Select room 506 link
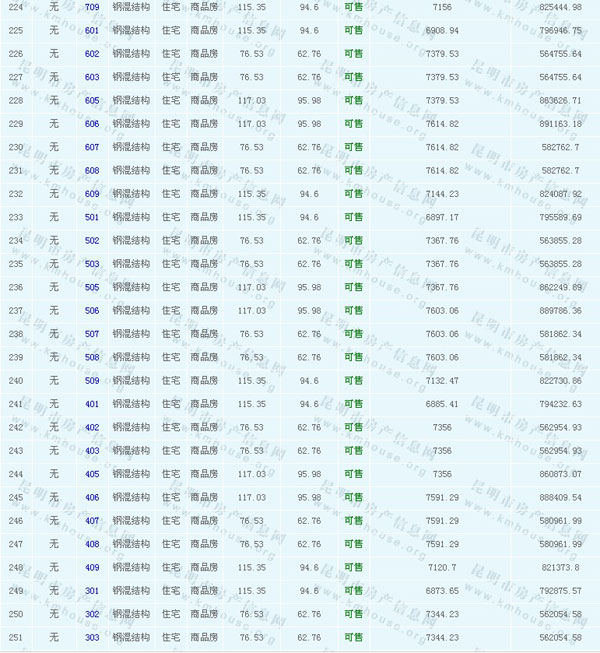Viewport: 600px width, 653px height. pos(92,310)
